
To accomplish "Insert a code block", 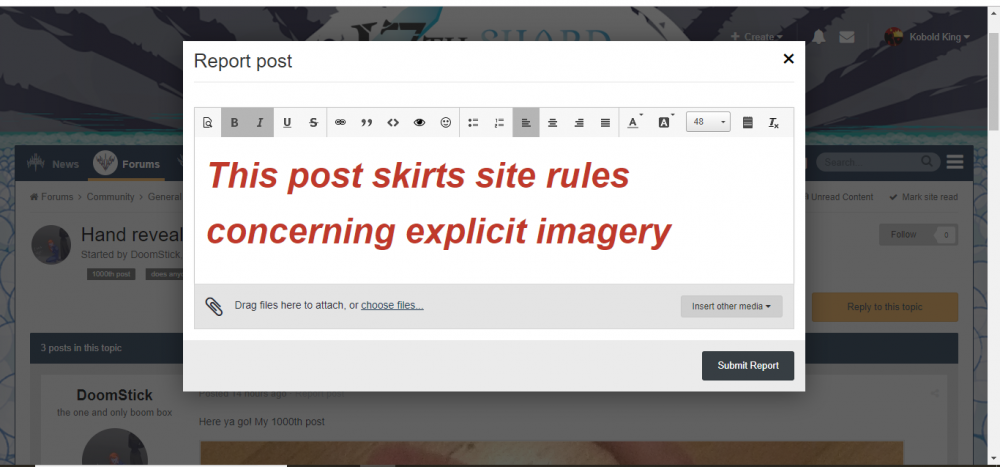I will point(393,122).
